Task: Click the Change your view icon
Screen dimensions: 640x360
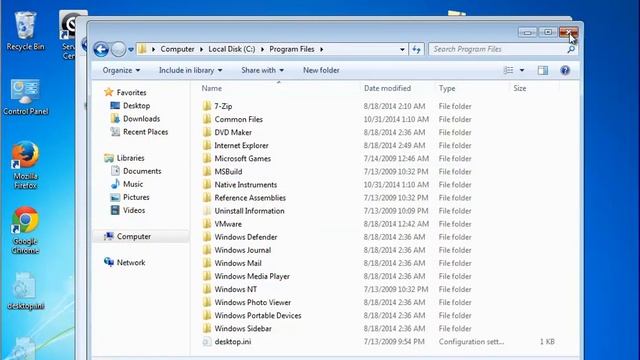Action: tap(509, 70)
